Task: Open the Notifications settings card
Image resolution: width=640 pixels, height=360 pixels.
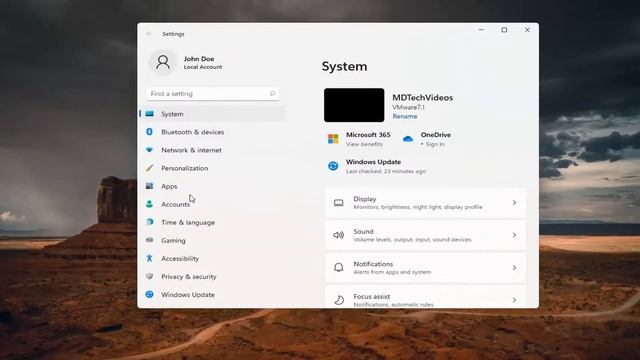Action: tap(425, 267)
